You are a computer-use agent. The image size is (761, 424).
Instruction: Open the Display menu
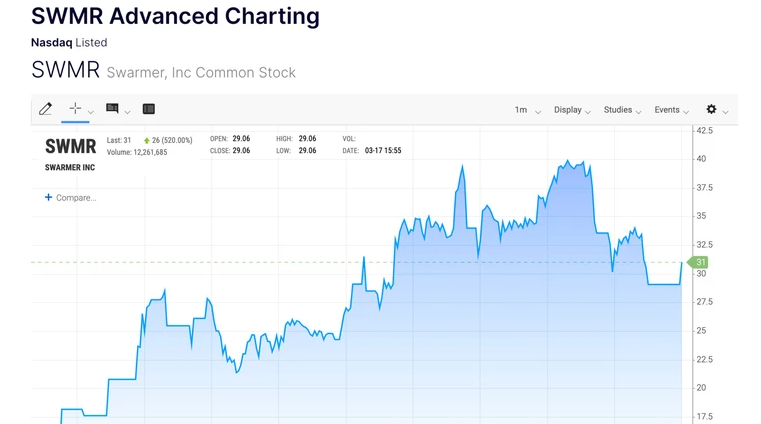[x=572, y=110]
